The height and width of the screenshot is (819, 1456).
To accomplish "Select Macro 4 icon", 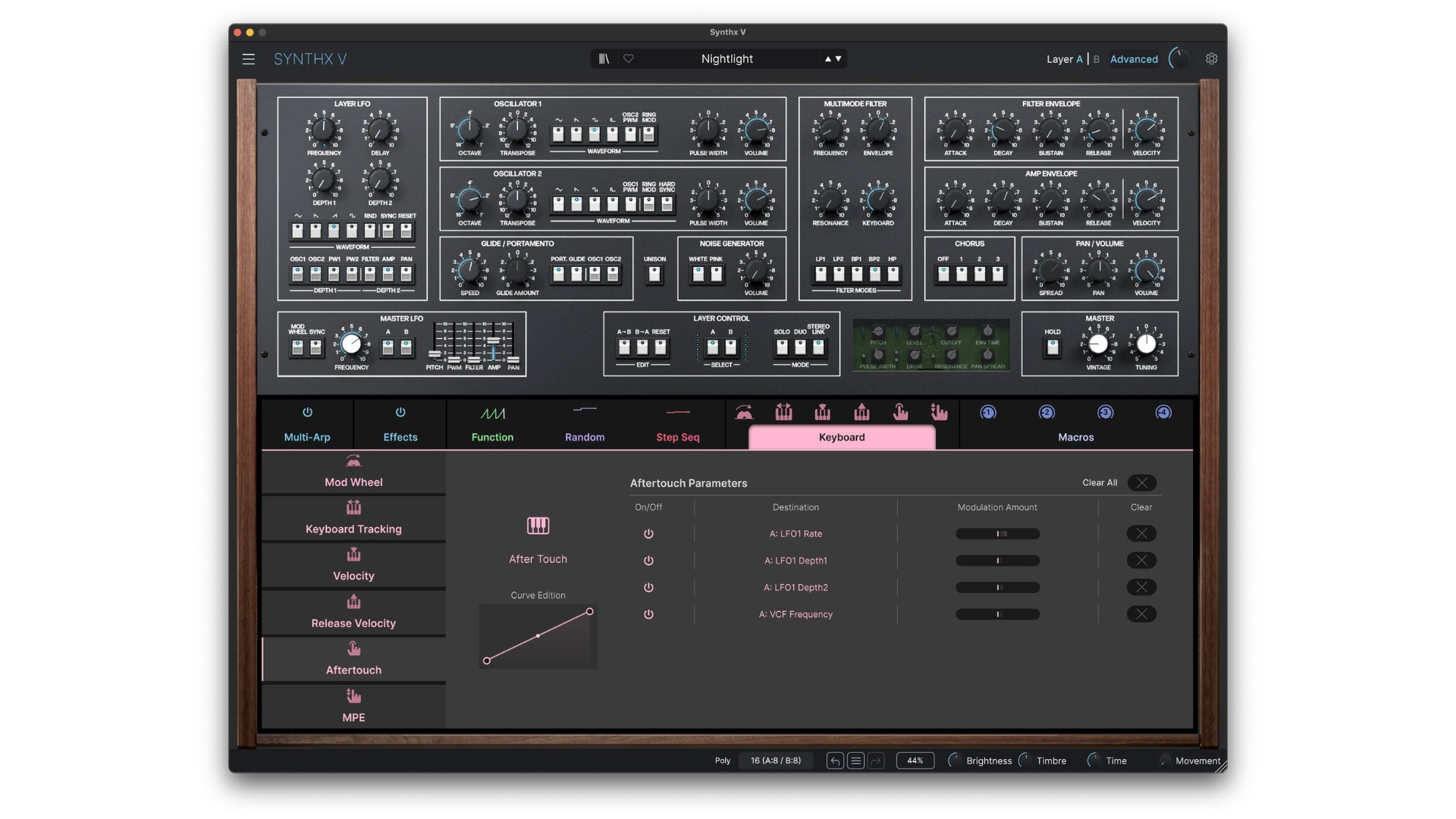I will [x=1163, y=413].
